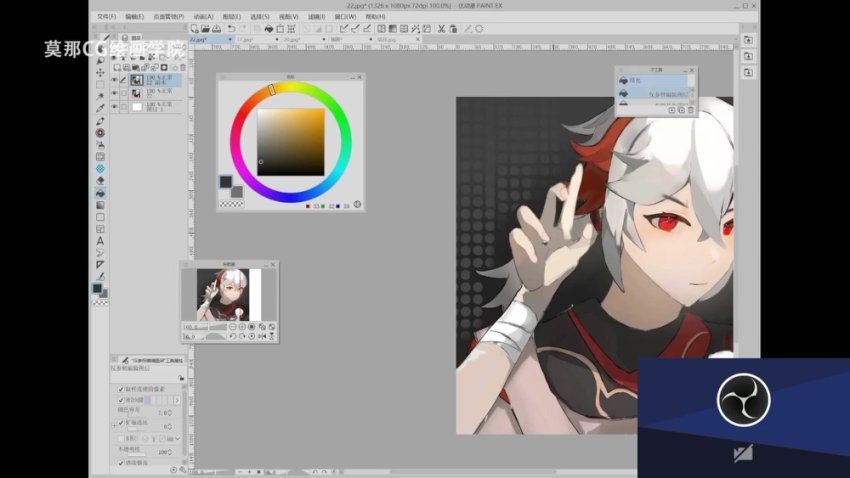
Task: Open Refer multiple dropdown arrow
Action: (x=177, y=438)
